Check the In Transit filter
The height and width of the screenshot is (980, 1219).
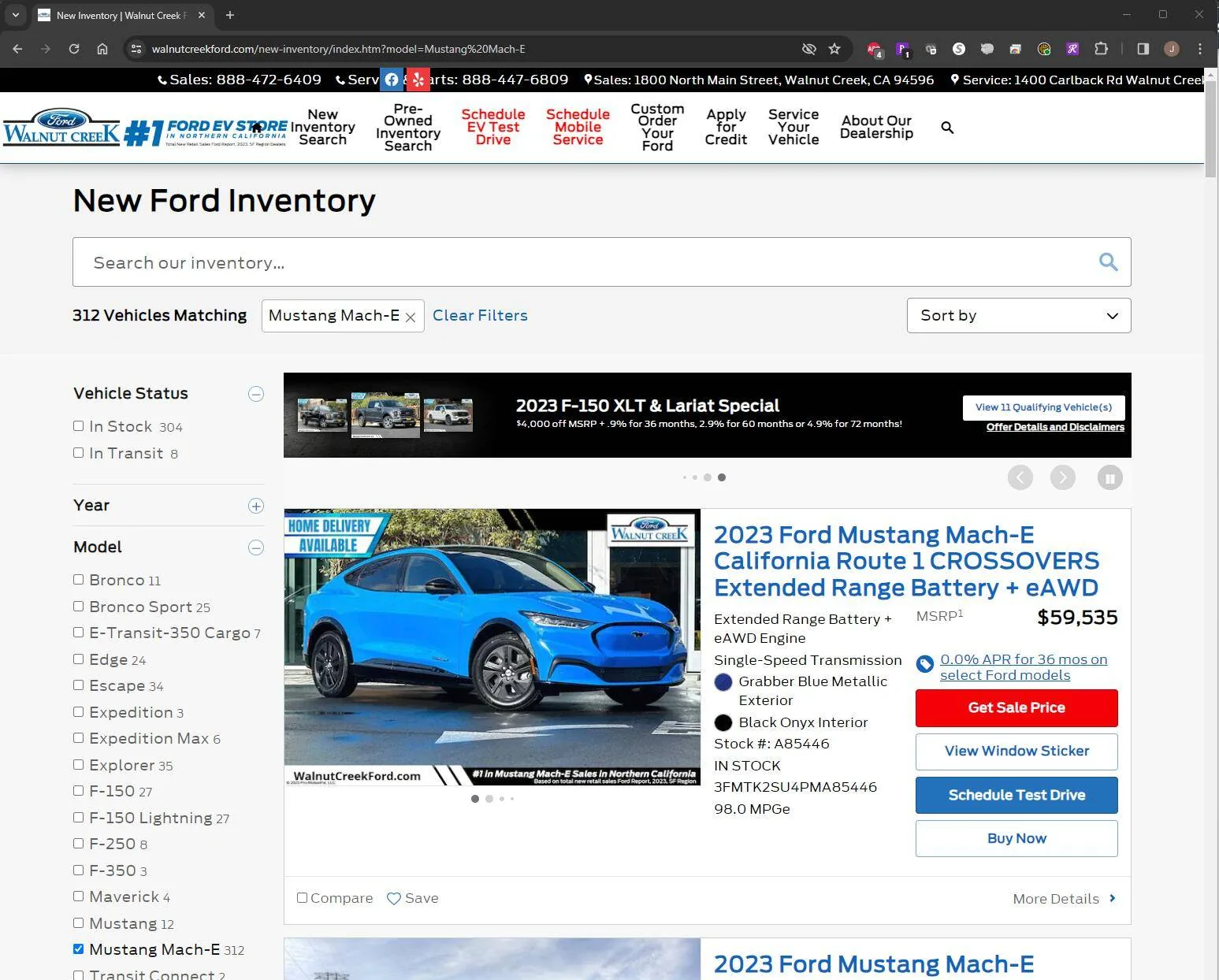tap(78, 453)
